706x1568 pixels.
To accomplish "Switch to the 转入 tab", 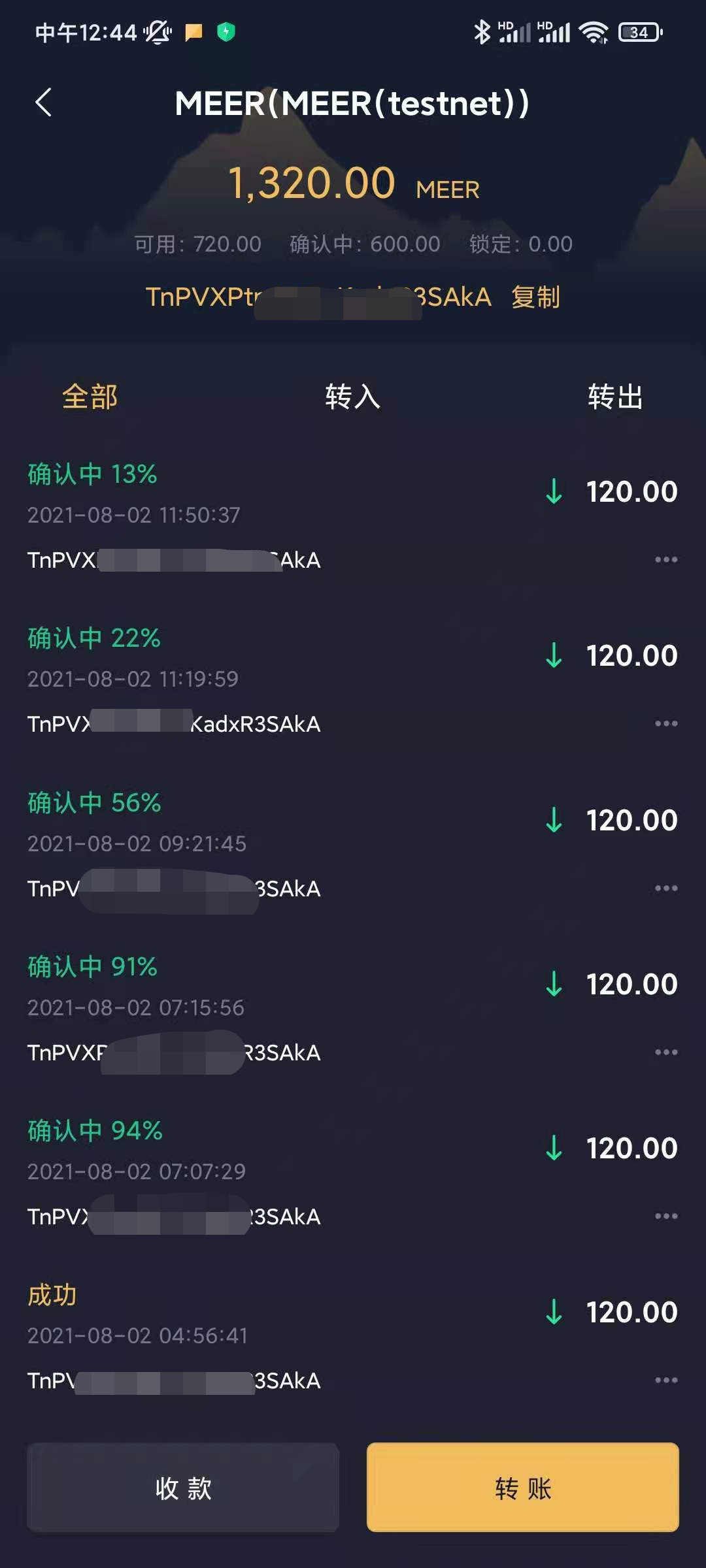I will point(353,397).
